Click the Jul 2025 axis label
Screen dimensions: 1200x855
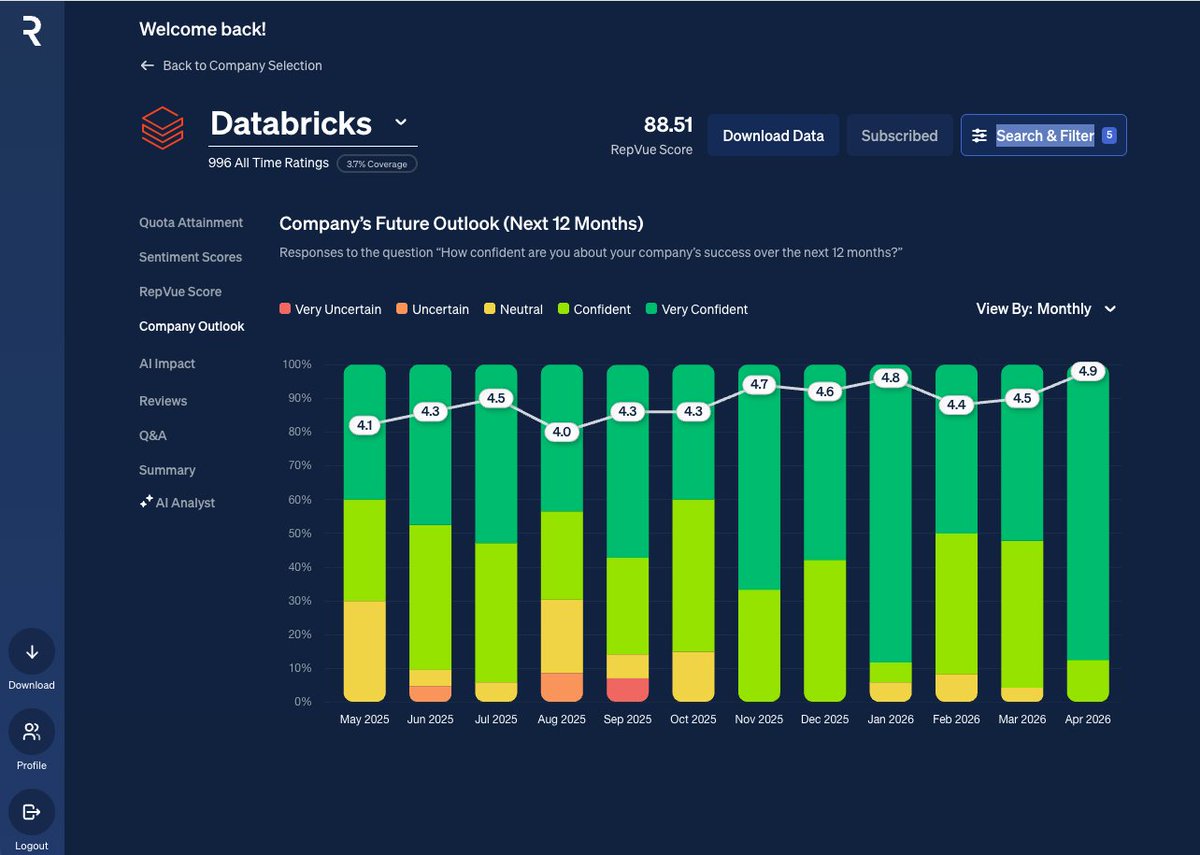point(495,719)
